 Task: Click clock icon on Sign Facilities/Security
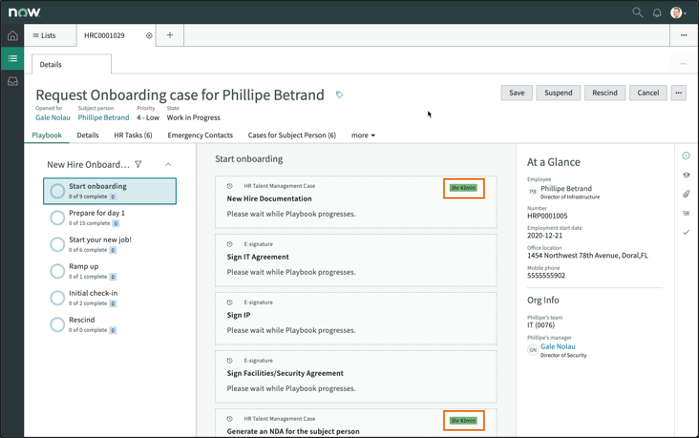[x=230, y=360]
